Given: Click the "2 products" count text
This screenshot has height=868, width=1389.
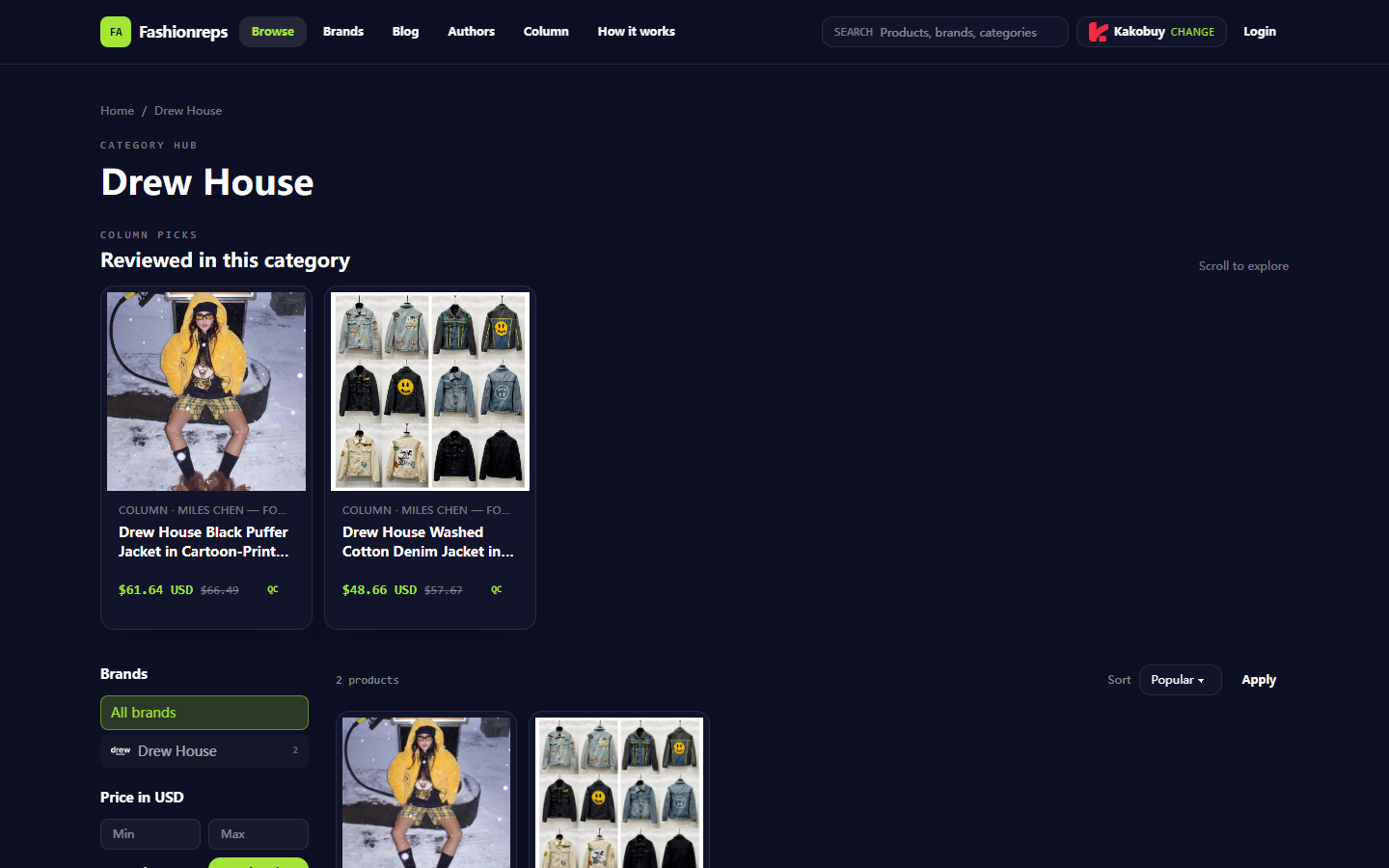Looking at the screenshot, I should tap(368, 680).
